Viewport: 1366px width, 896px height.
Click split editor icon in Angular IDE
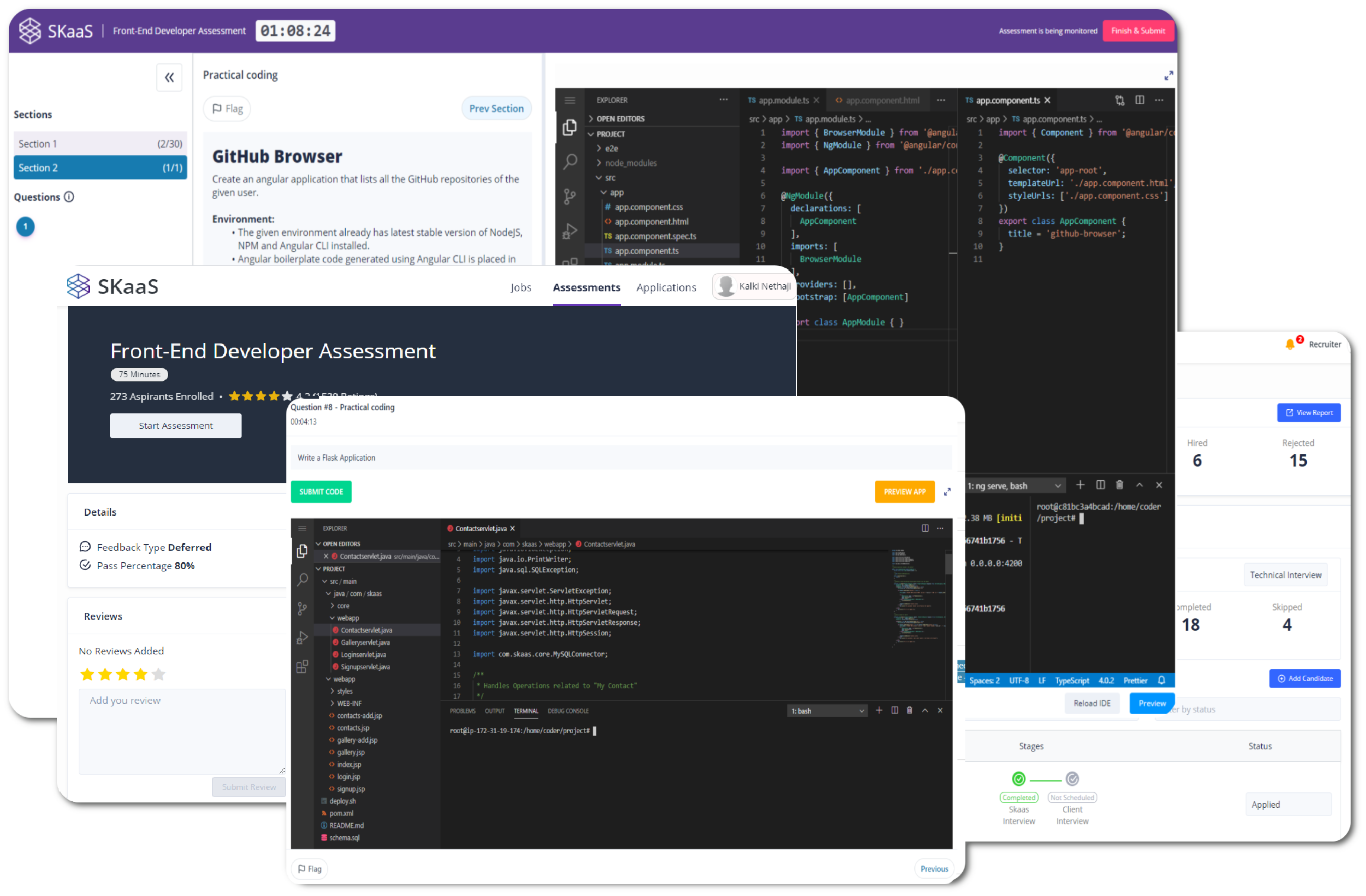tap(1139, 100)
